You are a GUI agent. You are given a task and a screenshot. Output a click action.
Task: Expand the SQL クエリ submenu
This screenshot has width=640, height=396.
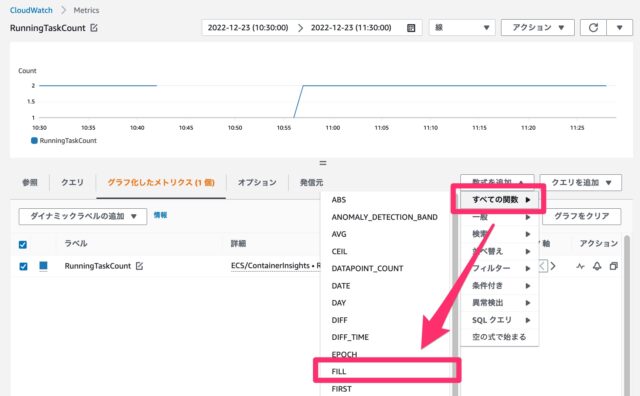[x=500, y=320]
